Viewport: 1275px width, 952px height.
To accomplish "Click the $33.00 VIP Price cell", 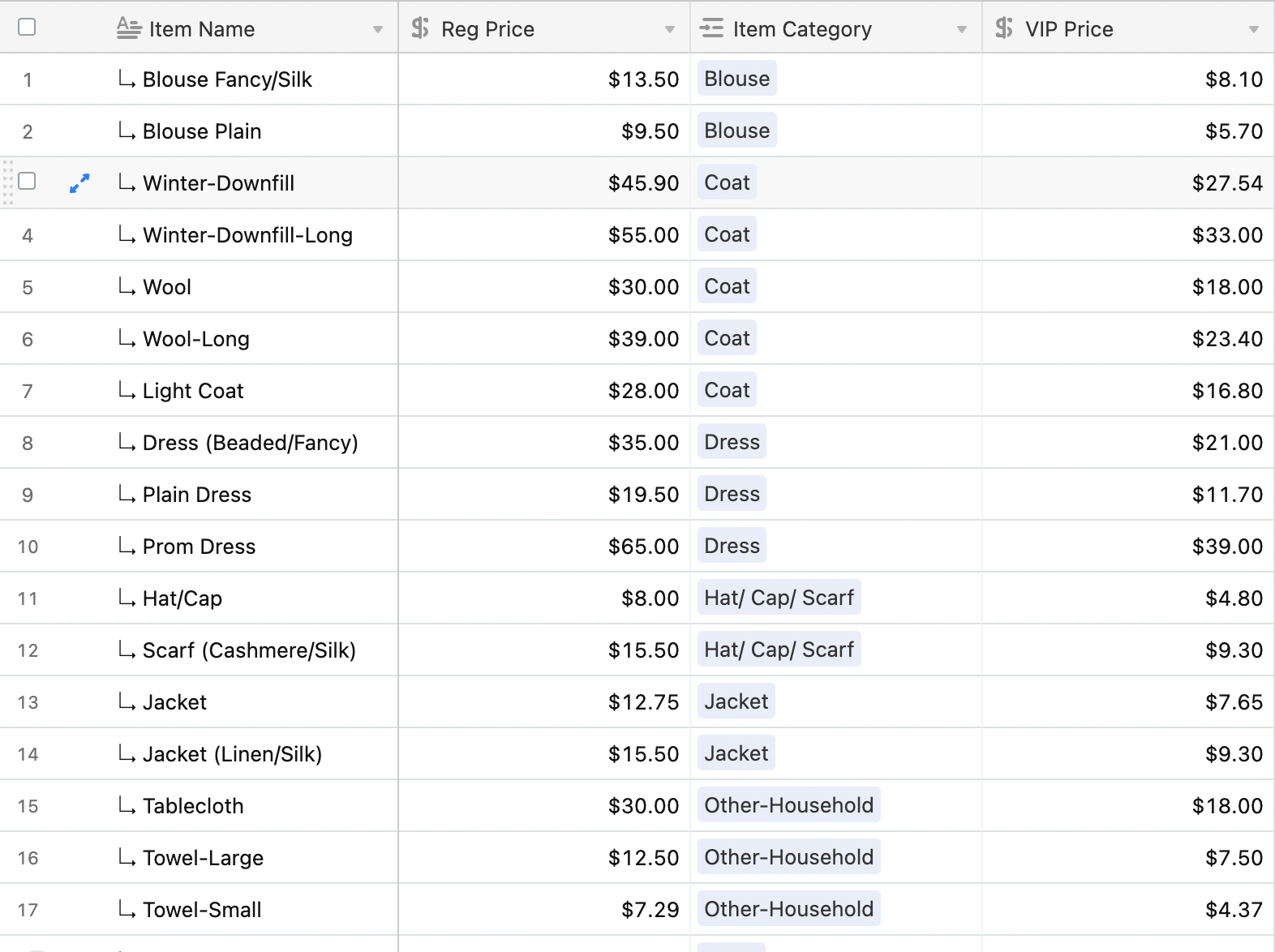I will pyautogui.click(x=1128, y=235).
